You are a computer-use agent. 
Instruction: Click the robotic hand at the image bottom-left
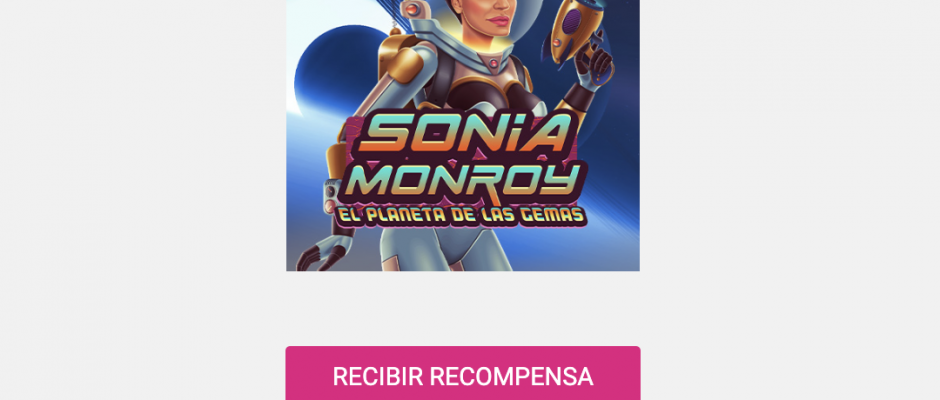pos(323,252)
